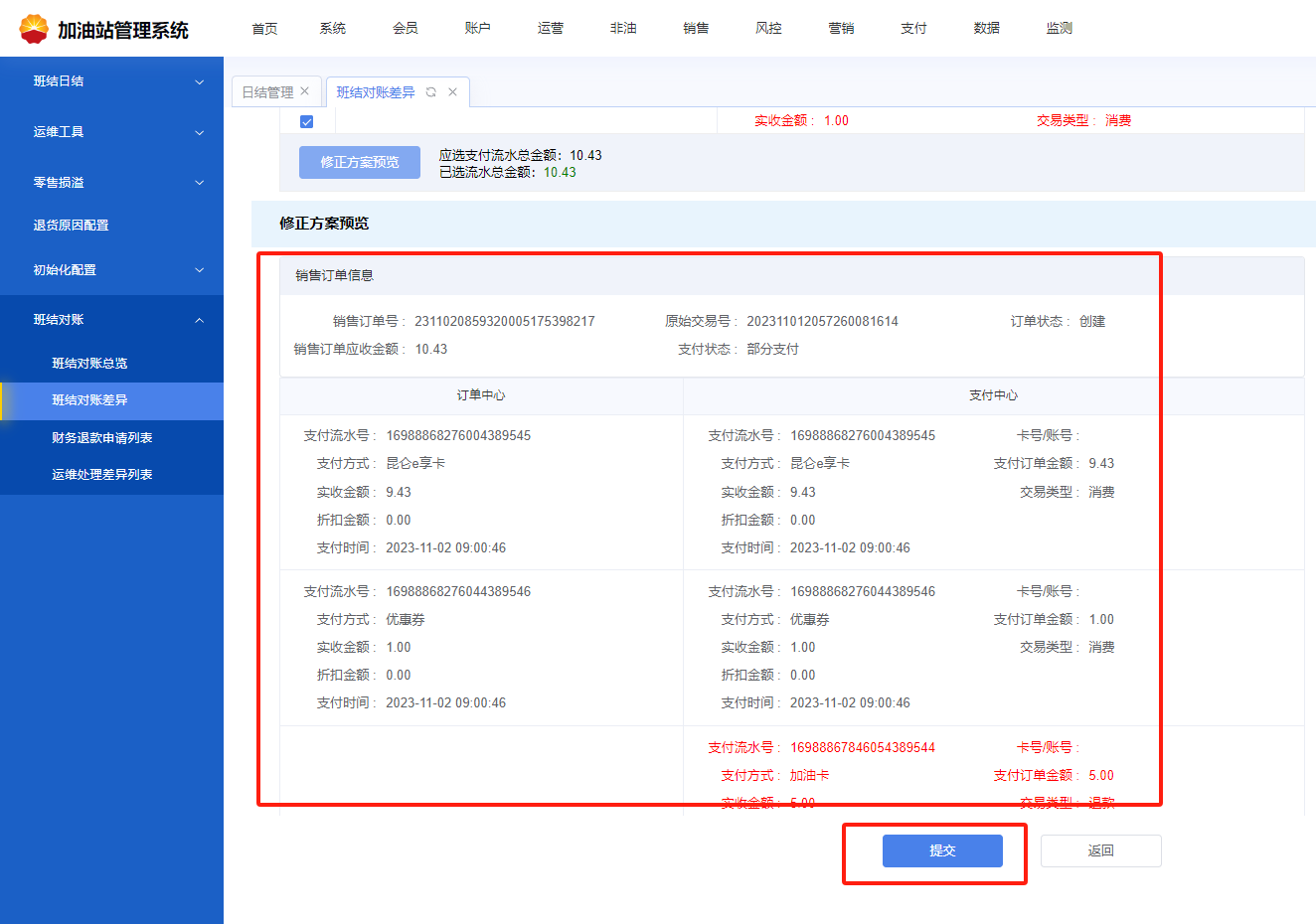The width and height of the screenshot is (1316, 924).
Task: Switch to the 日结管理 tab
Action: tap(267, 92)
